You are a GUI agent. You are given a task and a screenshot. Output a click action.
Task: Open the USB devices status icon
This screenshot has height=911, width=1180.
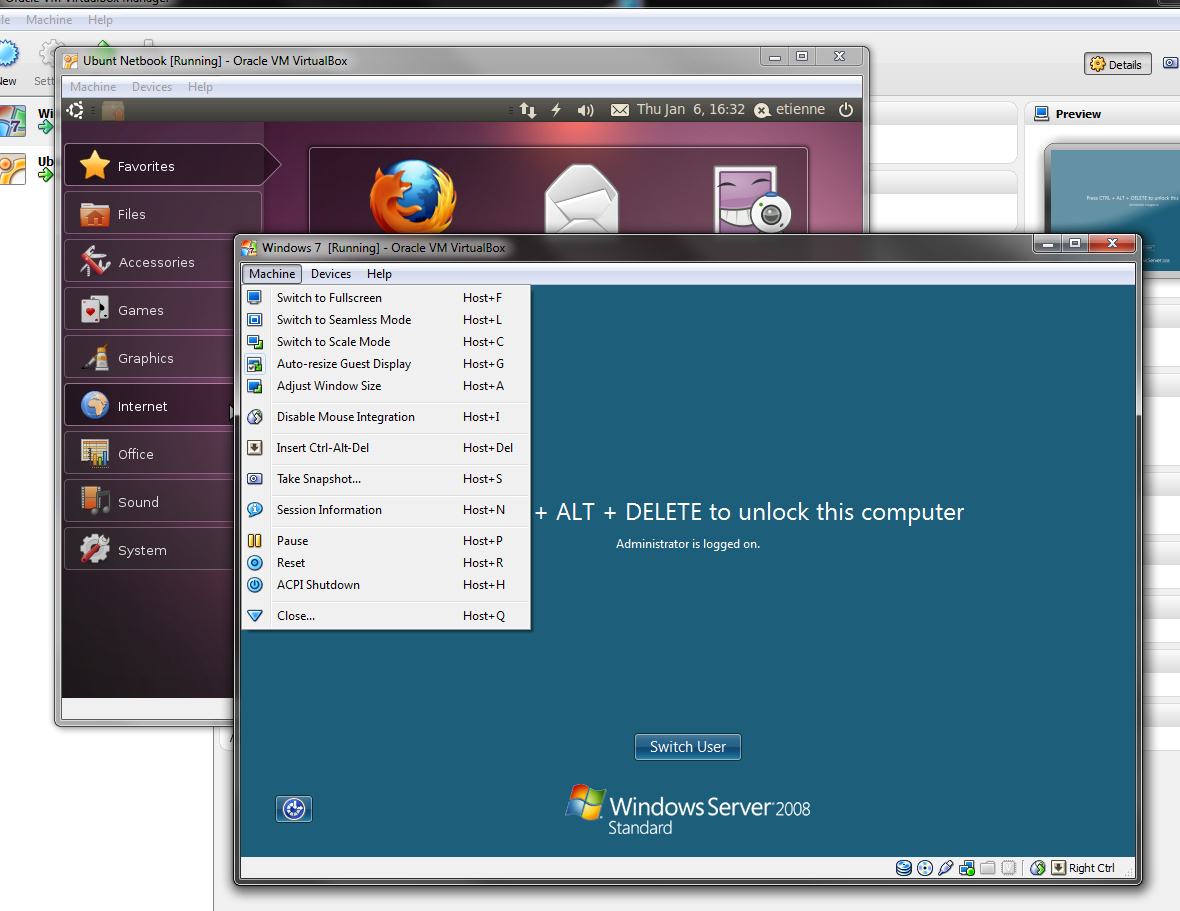point(946,868)
